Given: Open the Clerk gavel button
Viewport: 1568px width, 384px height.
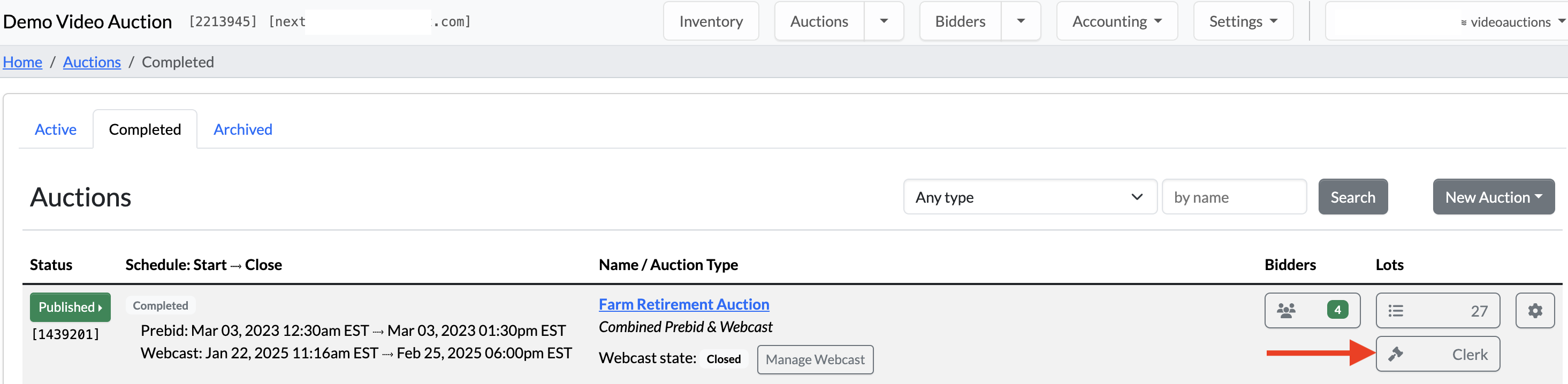Looking at the screenshot, I should 1437,354.
